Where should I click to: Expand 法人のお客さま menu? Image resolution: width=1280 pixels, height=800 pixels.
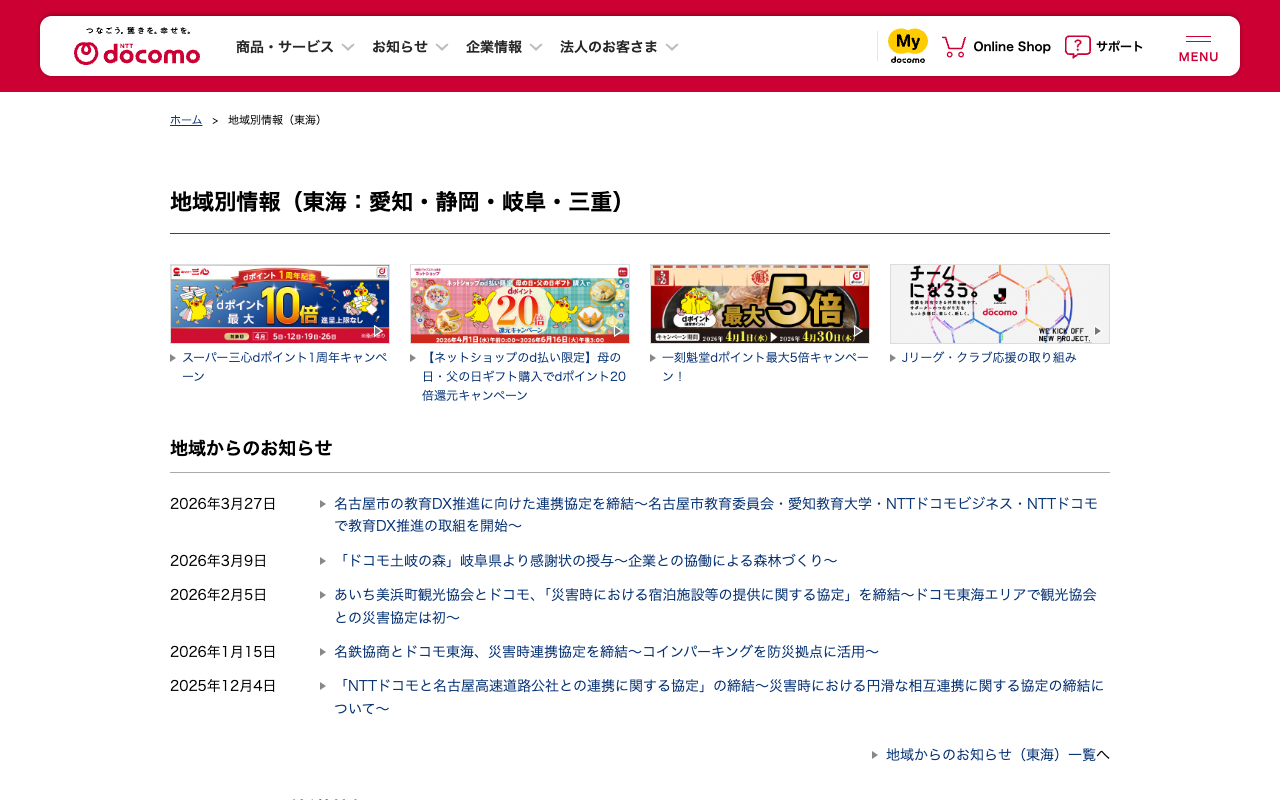click(619, 46)
